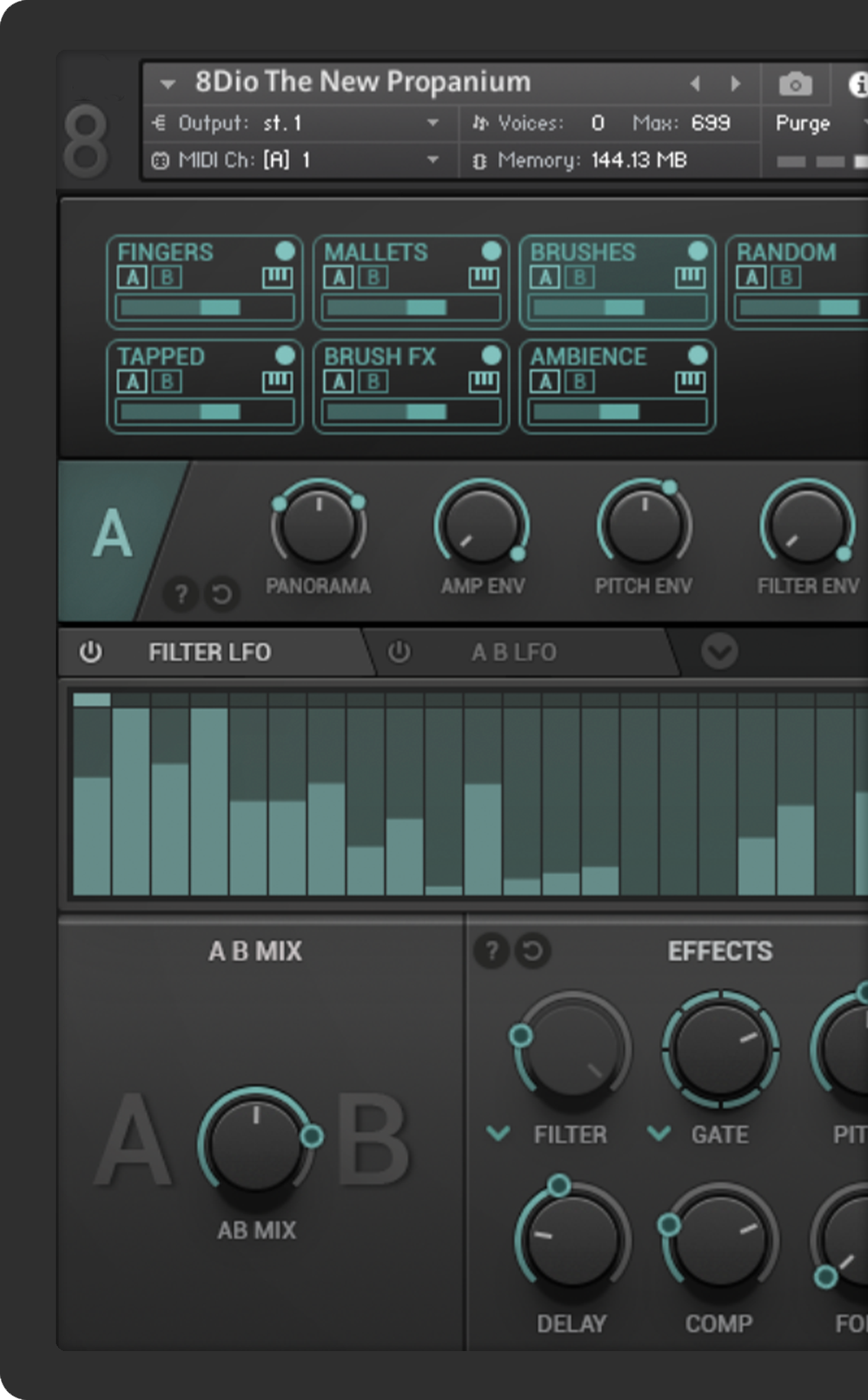The width and height of the screenshot is (868, 1400).
Task: Click the GATE effect knob
Action: pyautogui.click(x=720, y=1050)
